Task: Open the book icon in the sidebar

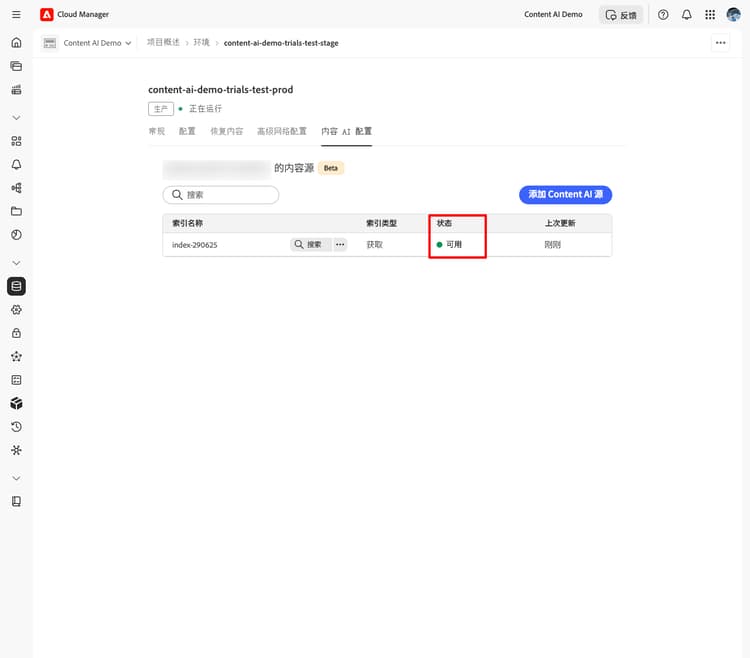Action: [16, 502]
